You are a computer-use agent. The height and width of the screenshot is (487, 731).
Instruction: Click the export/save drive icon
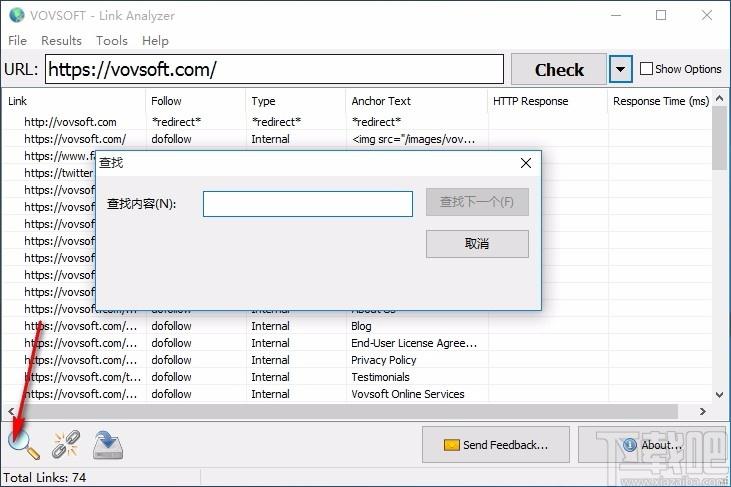click(108, 445)
